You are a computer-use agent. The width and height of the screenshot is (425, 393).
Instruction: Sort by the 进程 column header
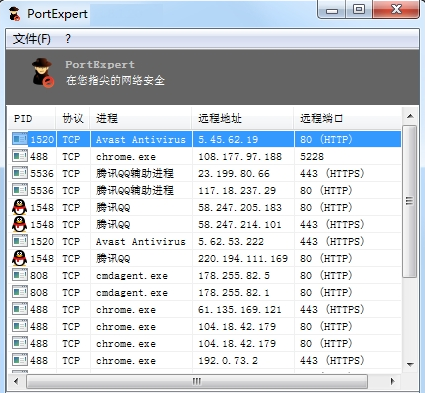point(141,118)
